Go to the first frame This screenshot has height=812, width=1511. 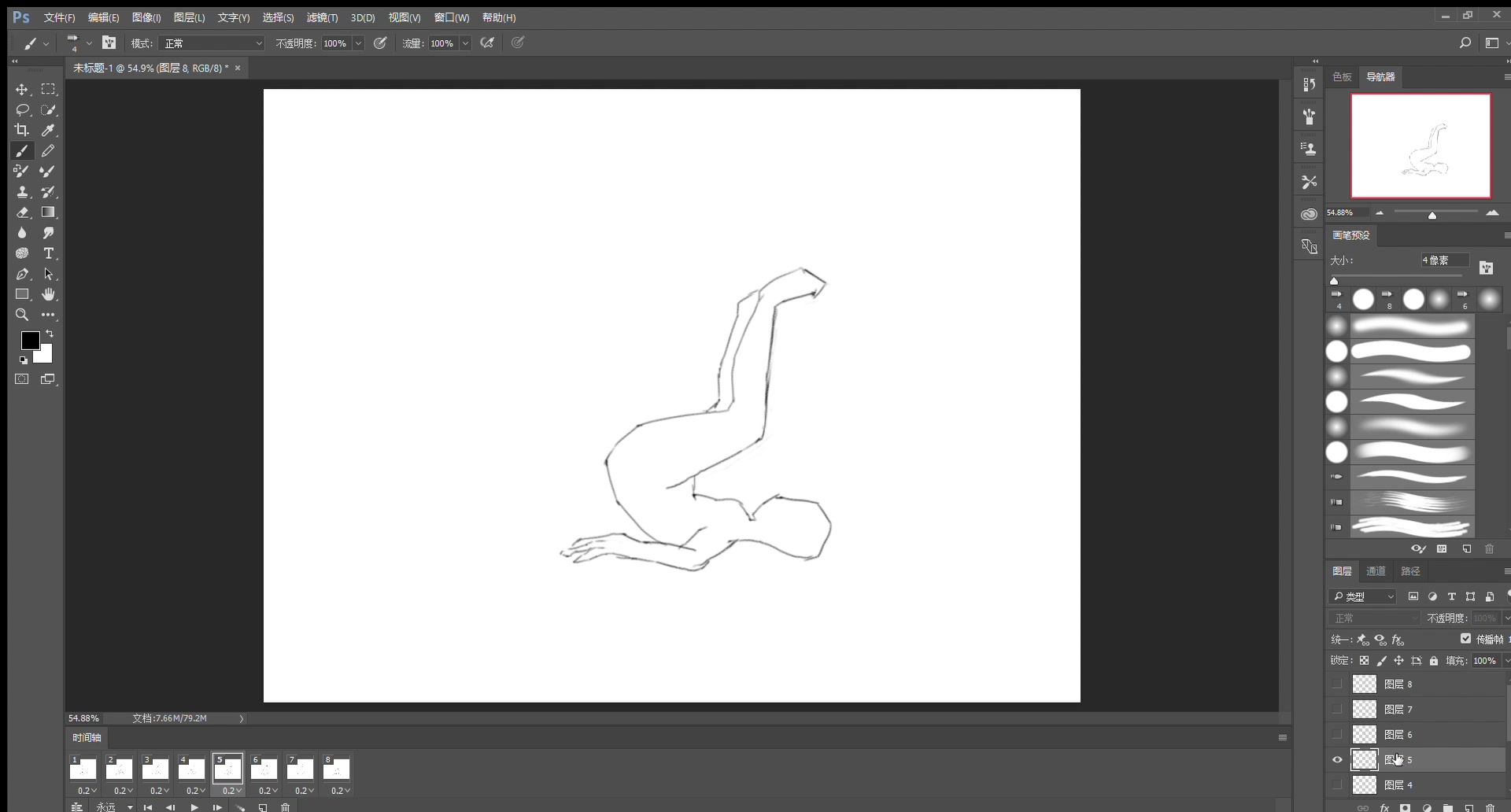pos(148,807)
